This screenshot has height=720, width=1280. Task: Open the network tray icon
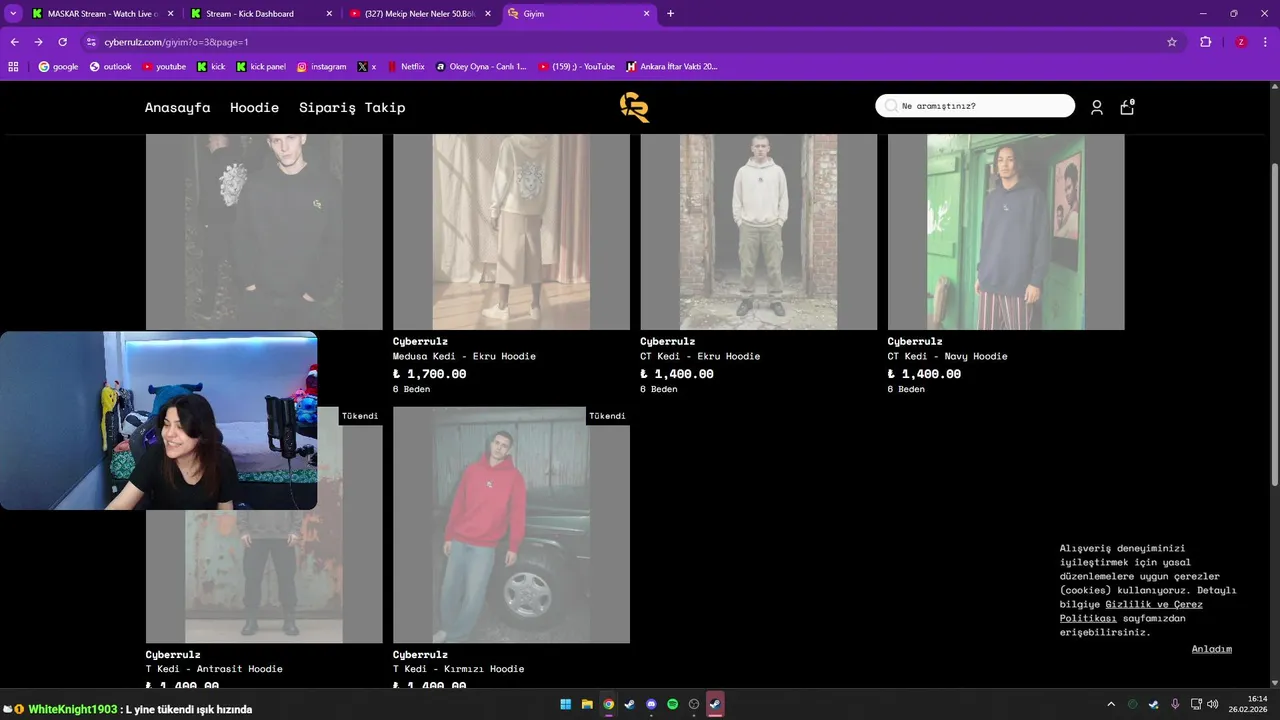[1196, 704]
